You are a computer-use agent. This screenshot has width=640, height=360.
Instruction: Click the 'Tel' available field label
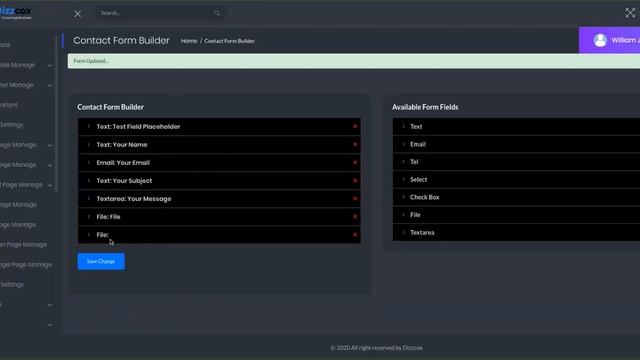(x=414, y=162)
